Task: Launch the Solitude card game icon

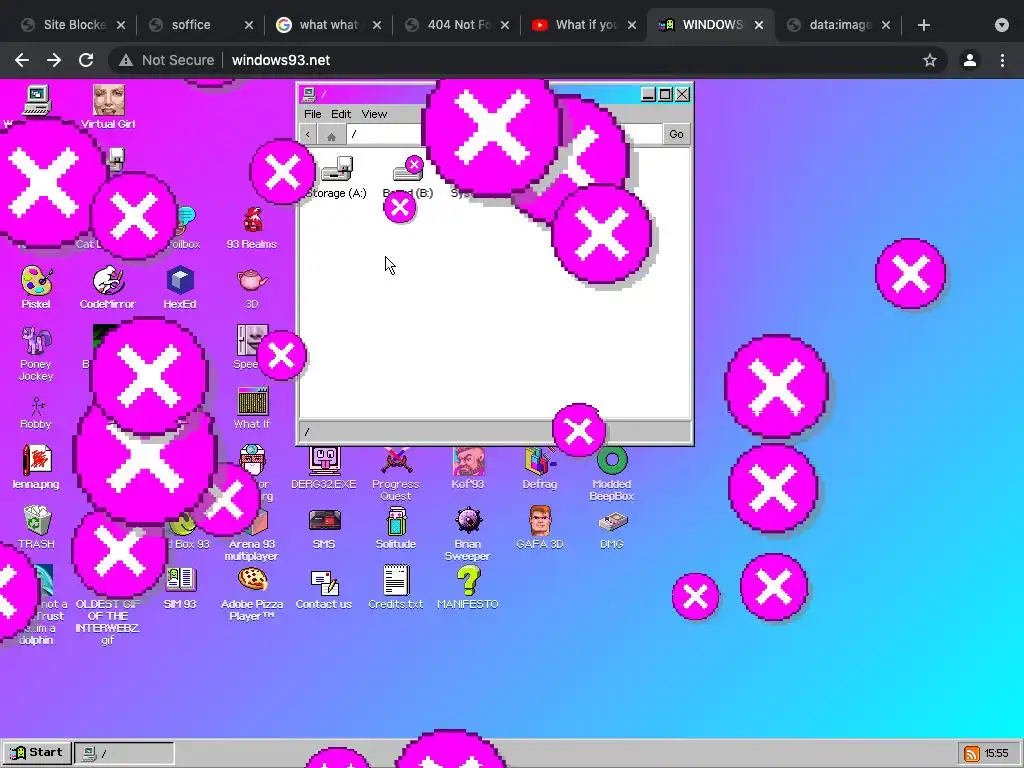Action: 396,528
